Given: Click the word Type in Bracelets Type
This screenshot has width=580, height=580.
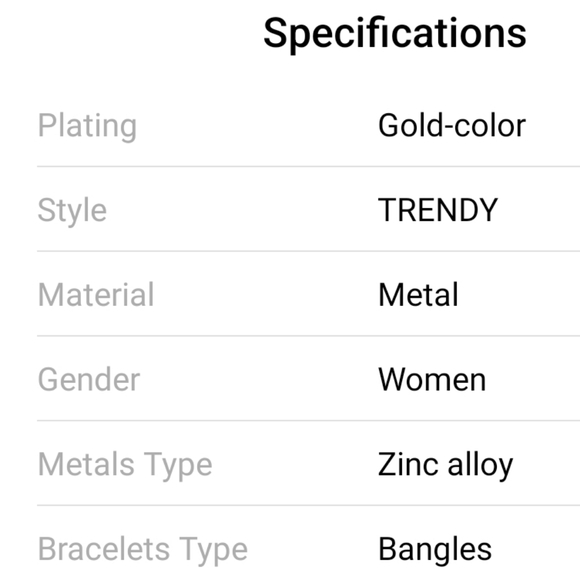Looking at the screenshot, I should (x=213, y=550).
